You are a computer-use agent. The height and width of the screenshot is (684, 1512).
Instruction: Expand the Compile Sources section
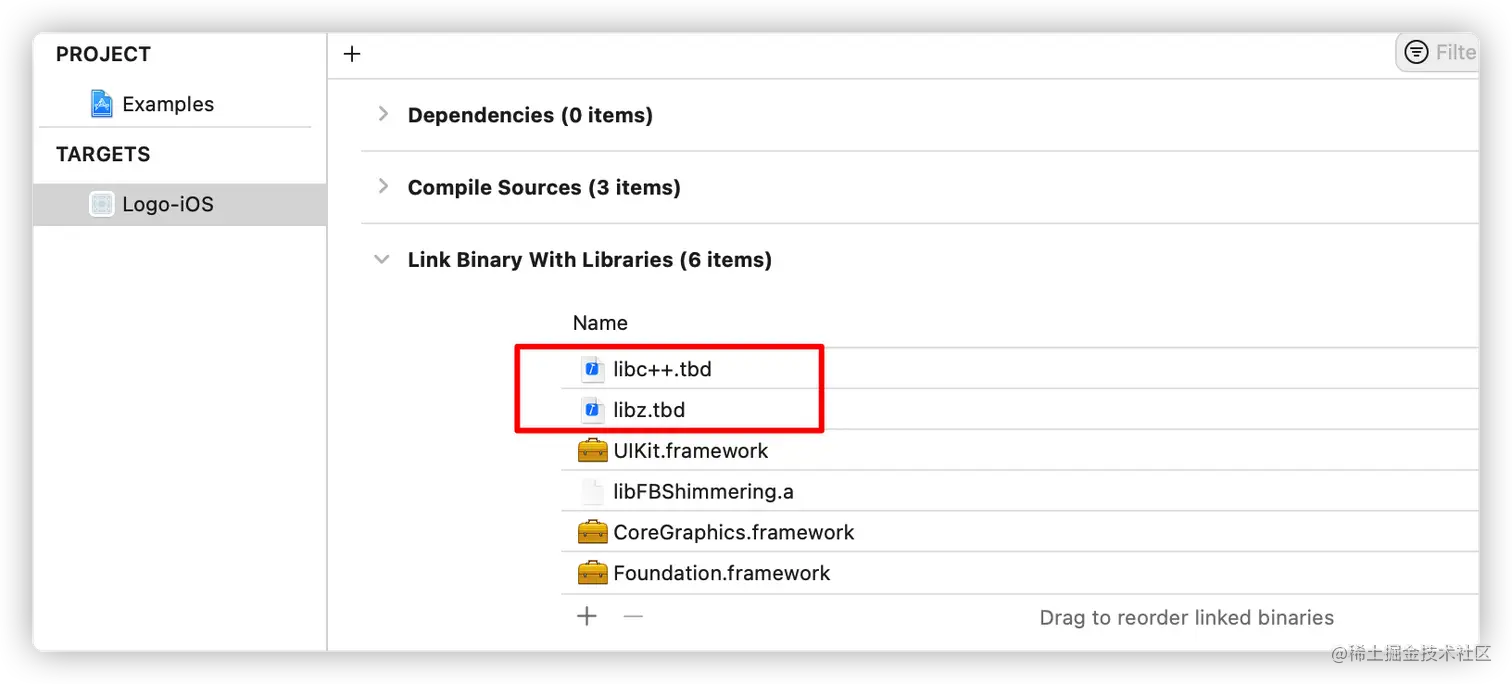[x=382, y=187]
